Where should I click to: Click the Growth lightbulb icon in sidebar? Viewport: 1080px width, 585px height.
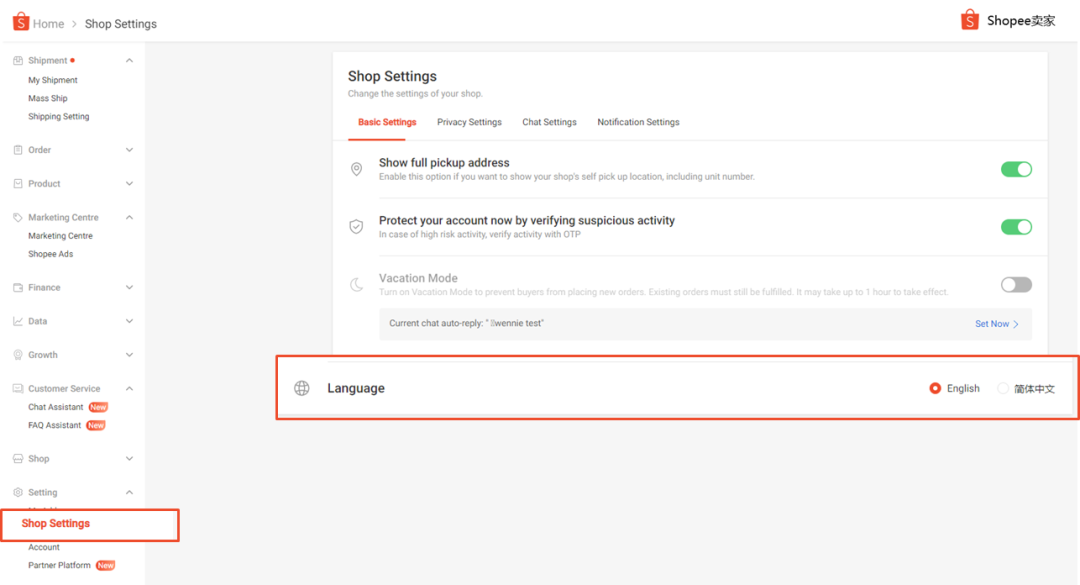point(18,355)
